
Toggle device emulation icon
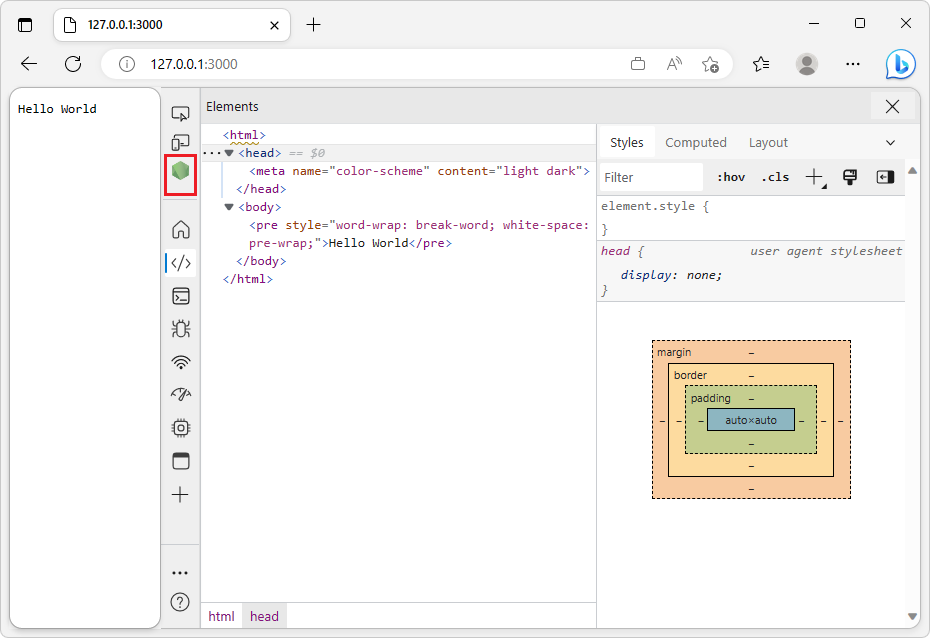point(180,142)
